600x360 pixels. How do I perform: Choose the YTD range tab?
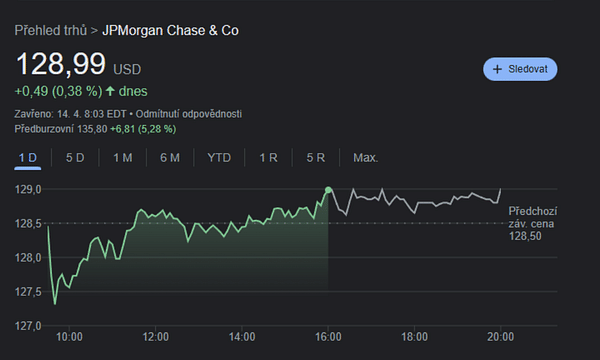pyautogui.click(x=219, y=158)
